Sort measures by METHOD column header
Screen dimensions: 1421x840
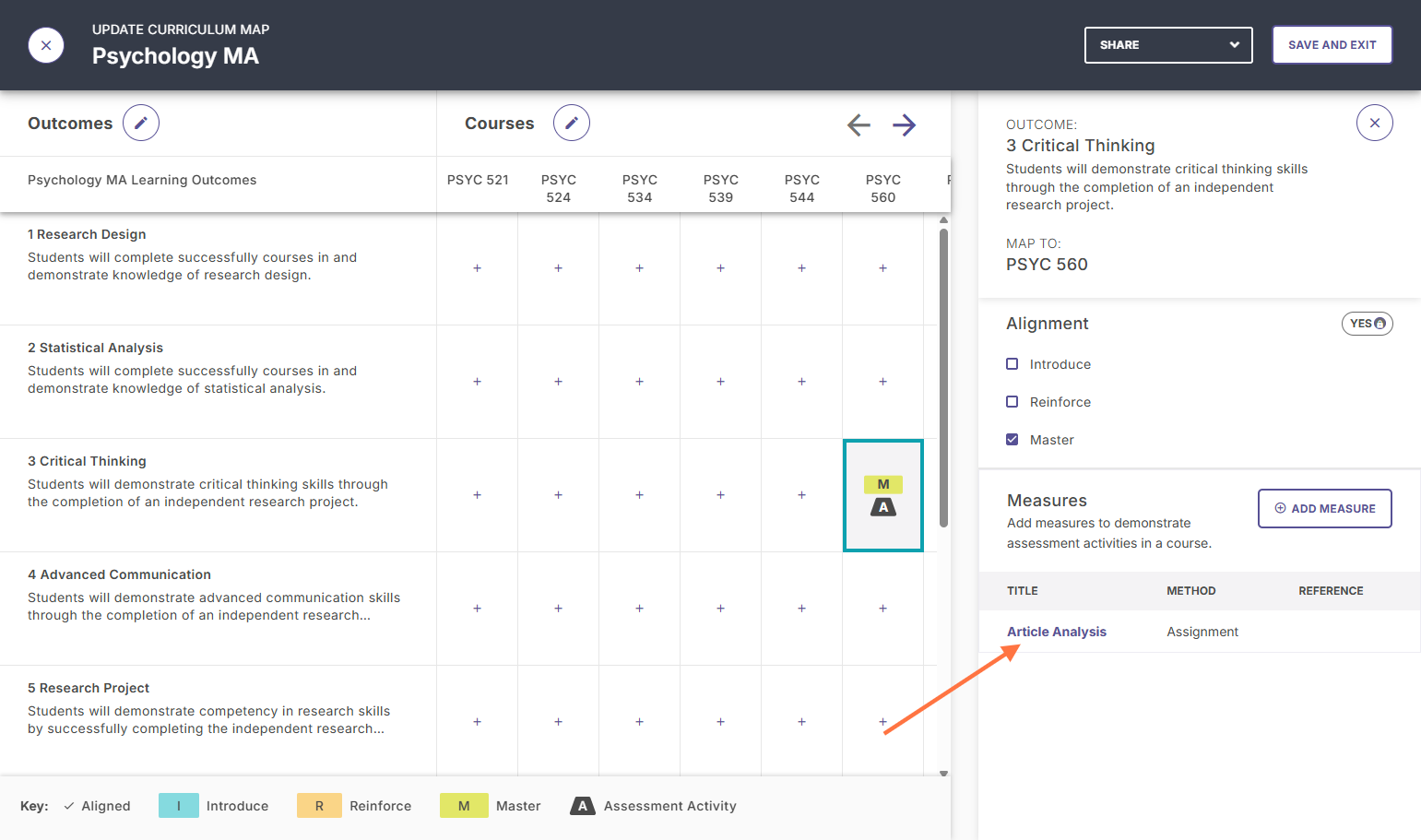1190,591
